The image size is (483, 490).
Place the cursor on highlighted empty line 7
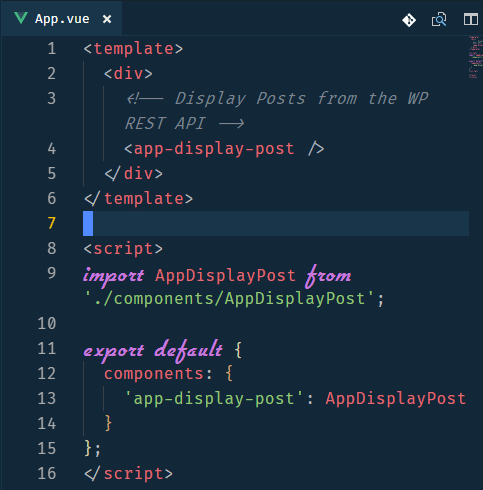(276, 223)
